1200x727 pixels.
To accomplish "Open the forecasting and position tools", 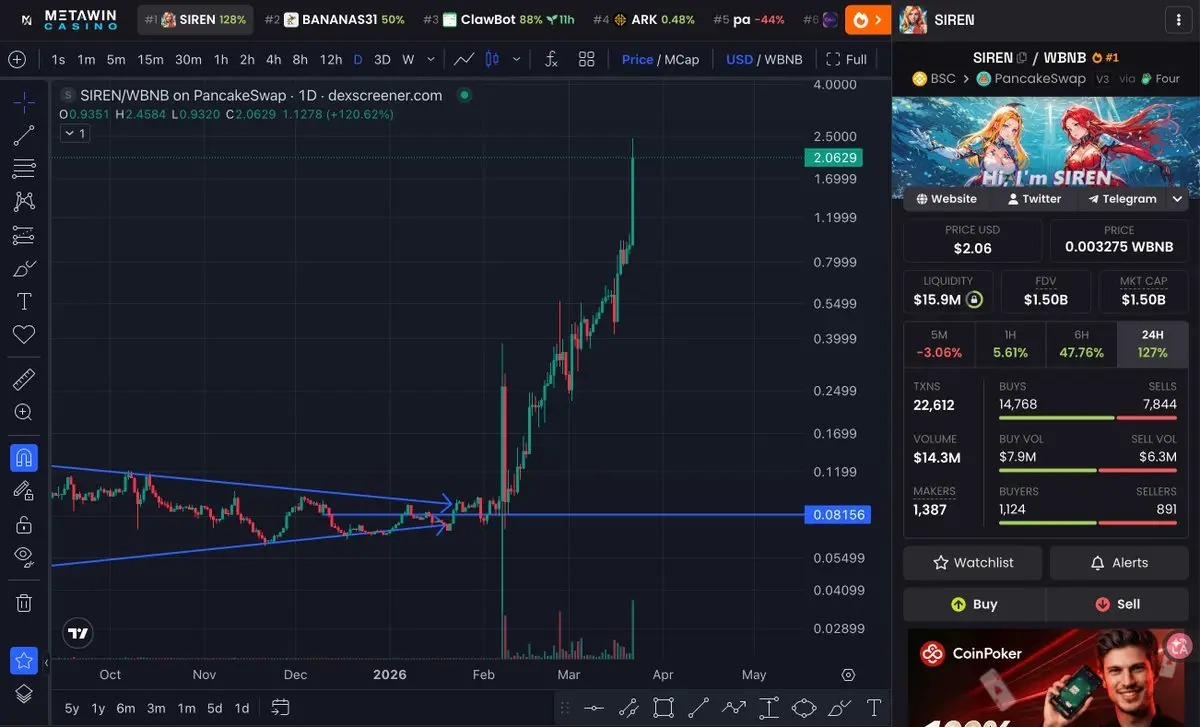I will click(x=24, y=235).
